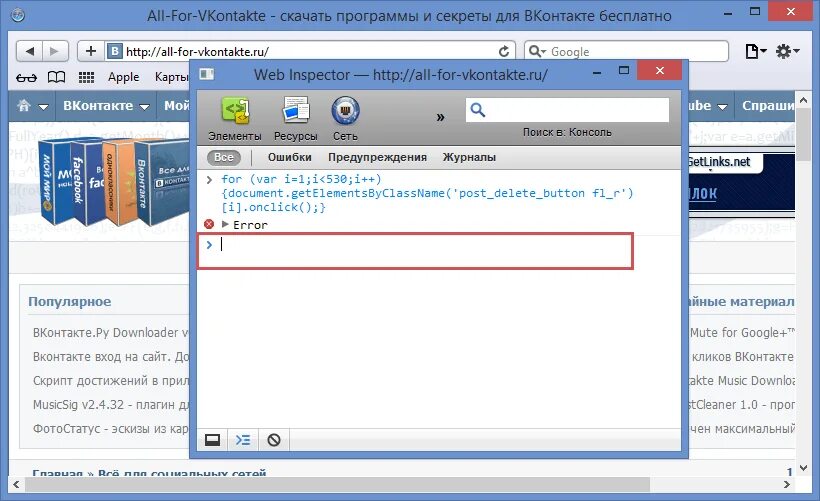The width and height of the screenshot is (820, 501).
Task: Close the Web Inspector window
Action: (660, 70)
